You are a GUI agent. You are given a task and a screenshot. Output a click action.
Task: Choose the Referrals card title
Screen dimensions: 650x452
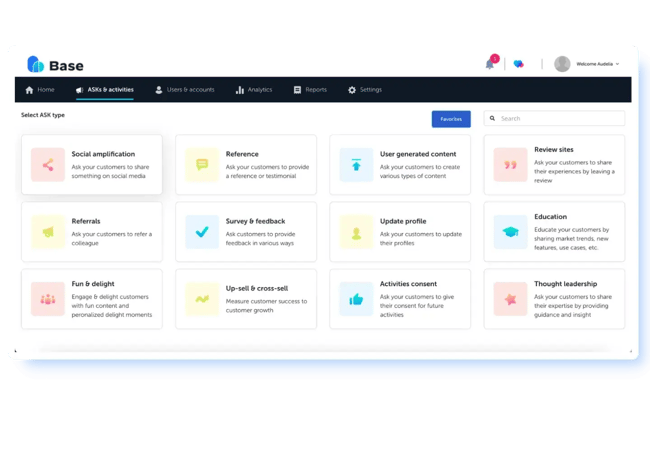(86, 221)
